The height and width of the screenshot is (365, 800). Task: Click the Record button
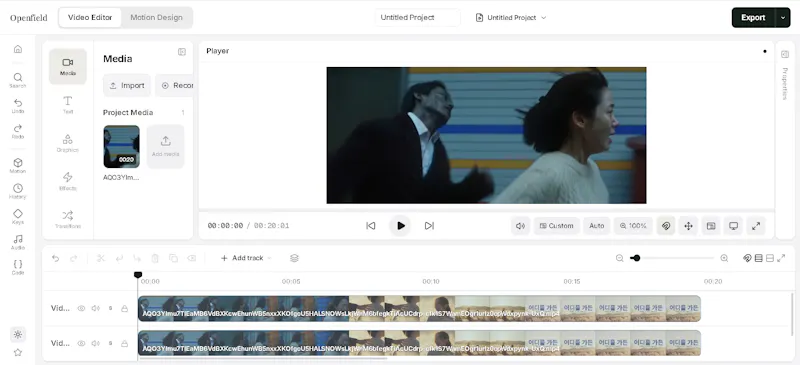[x=174, y=85]
